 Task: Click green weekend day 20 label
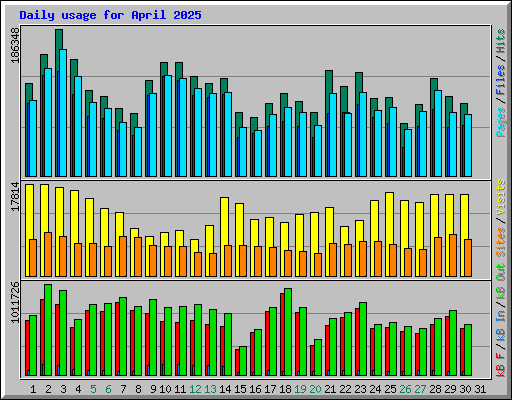[x=315, y=389]
